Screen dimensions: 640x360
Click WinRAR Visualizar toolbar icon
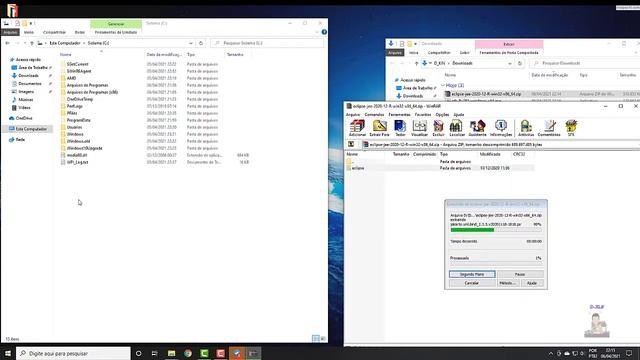[x=419, y=128]
